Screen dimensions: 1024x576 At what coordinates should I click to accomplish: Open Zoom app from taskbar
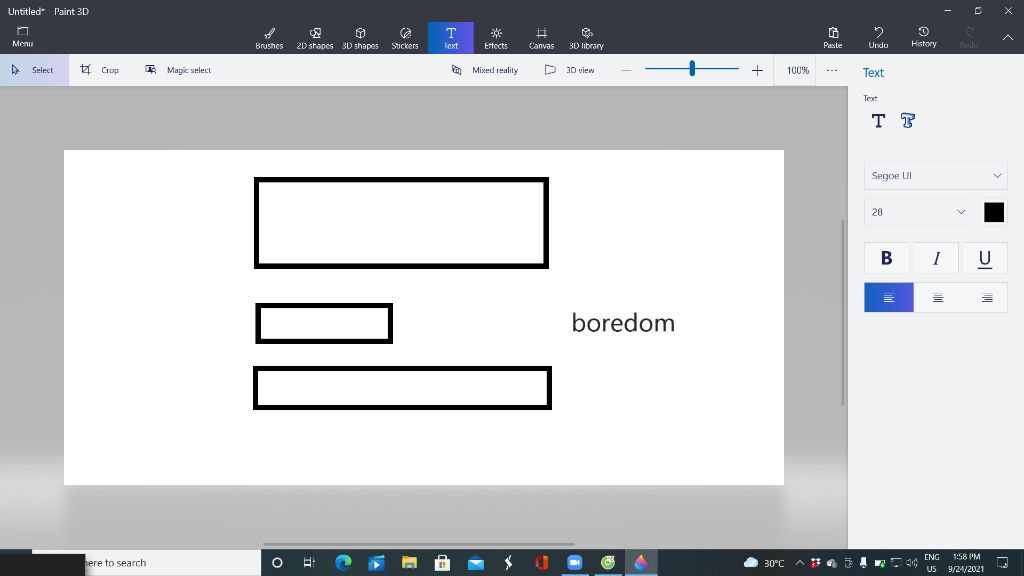click(574, 562)
